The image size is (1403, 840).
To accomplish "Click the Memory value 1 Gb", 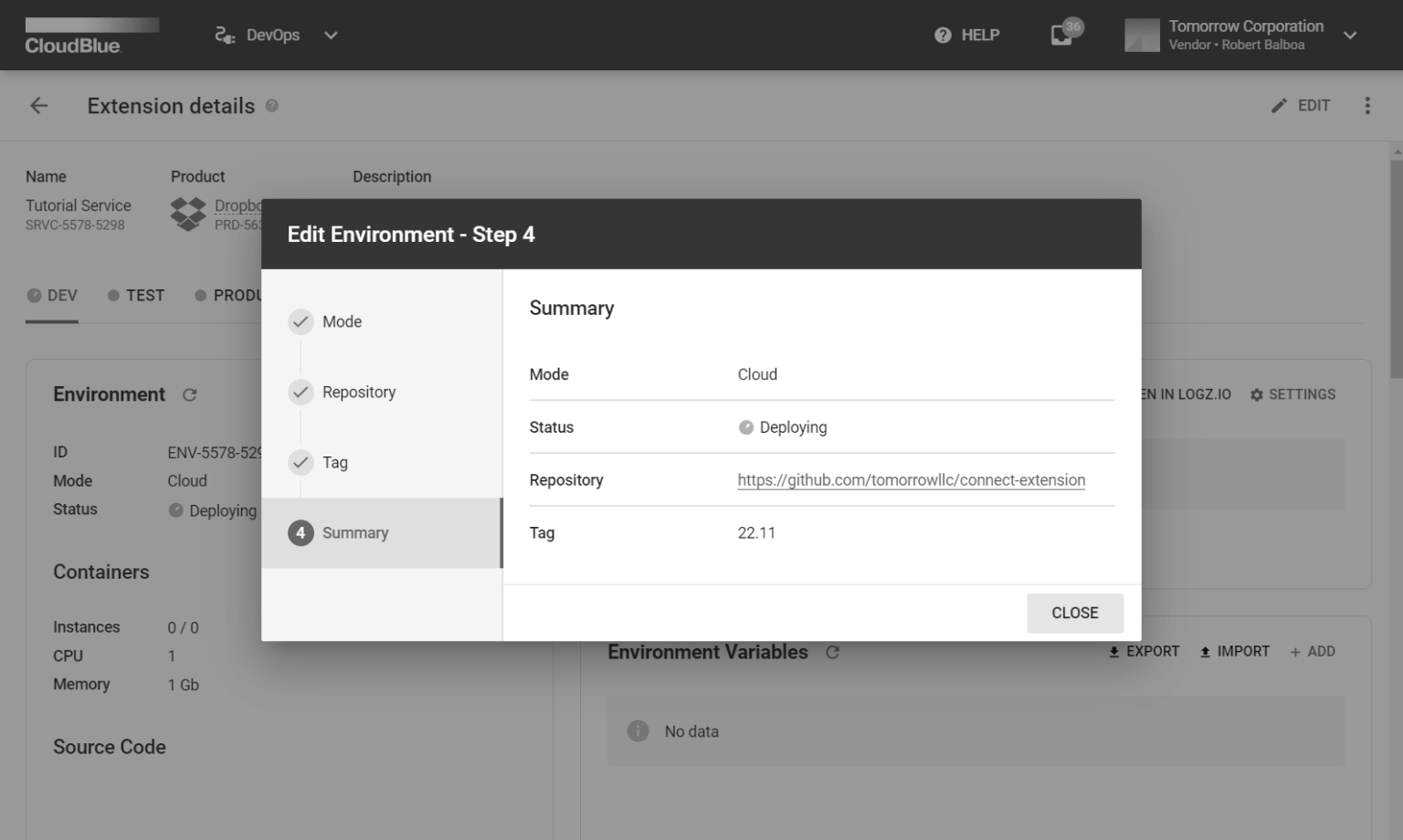I will tap(183, 685).
